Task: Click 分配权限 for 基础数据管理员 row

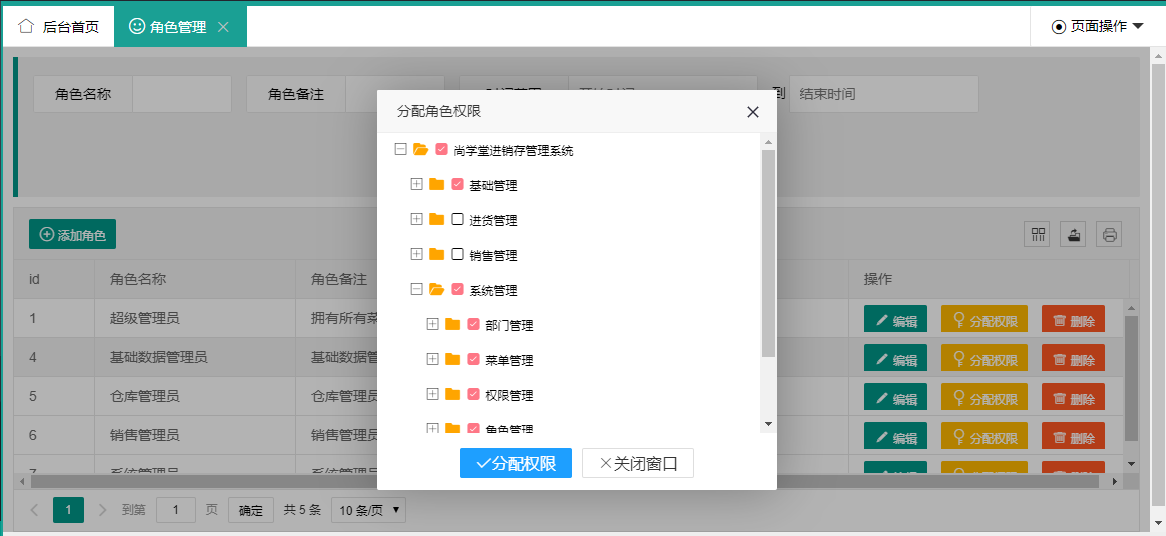Action: [985, 360]
